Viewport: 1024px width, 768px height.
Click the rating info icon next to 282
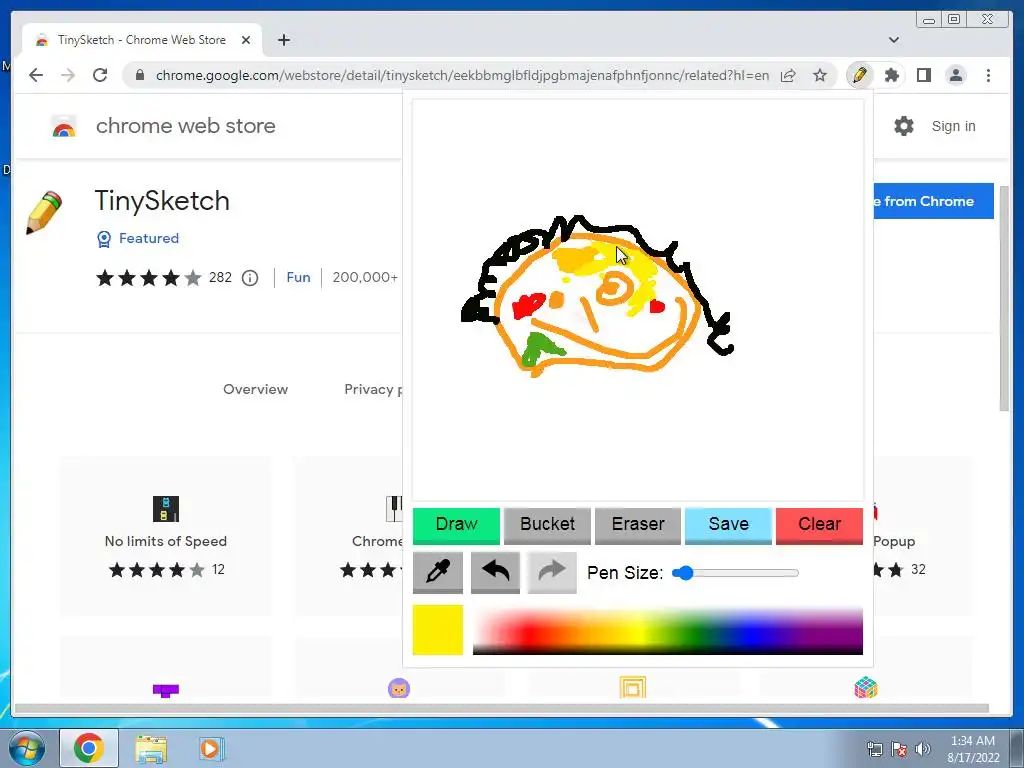[x=250, y=278]
